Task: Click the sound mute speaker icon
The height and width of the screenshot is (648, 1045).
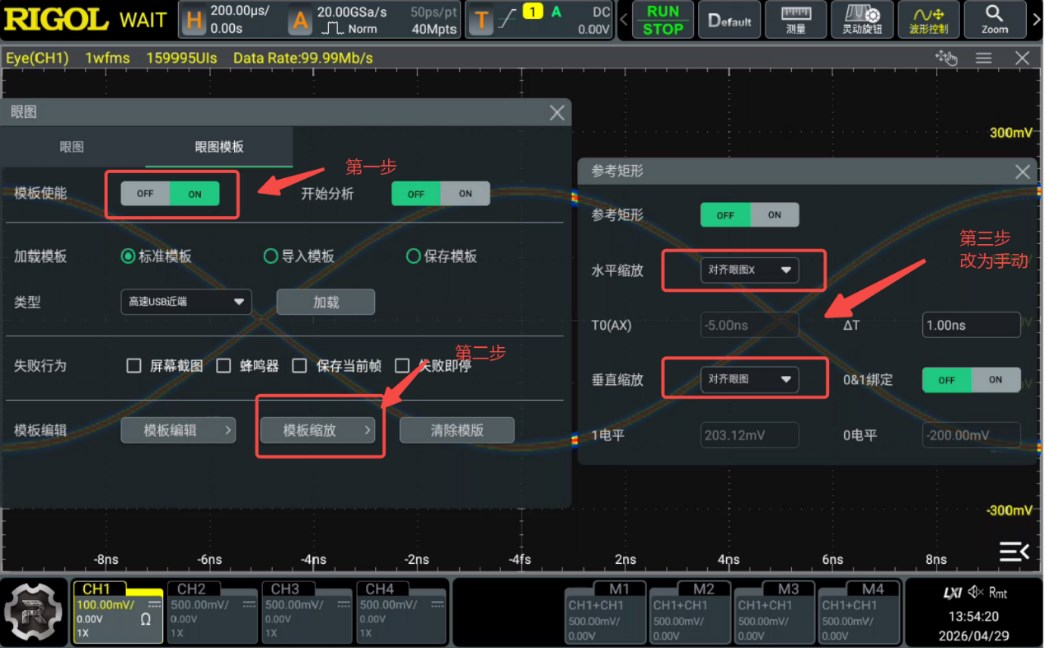Action: pyautogui.click(x=976, y=592)
